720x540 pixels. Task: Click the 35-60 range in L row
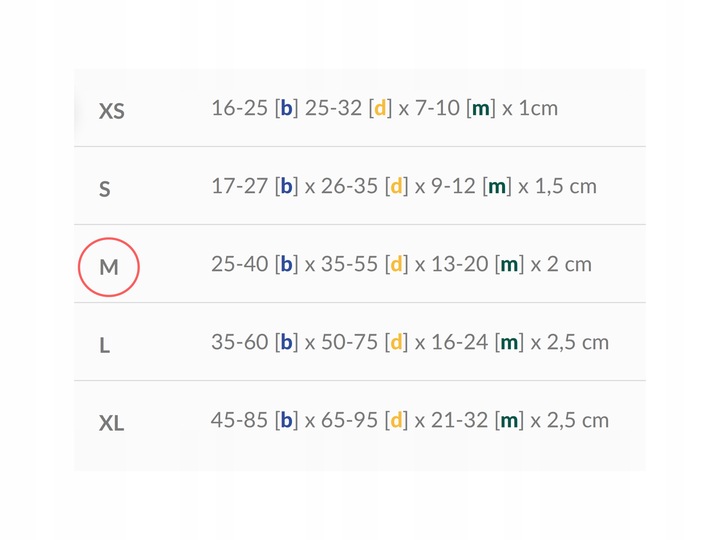click(x=239, y=342)
